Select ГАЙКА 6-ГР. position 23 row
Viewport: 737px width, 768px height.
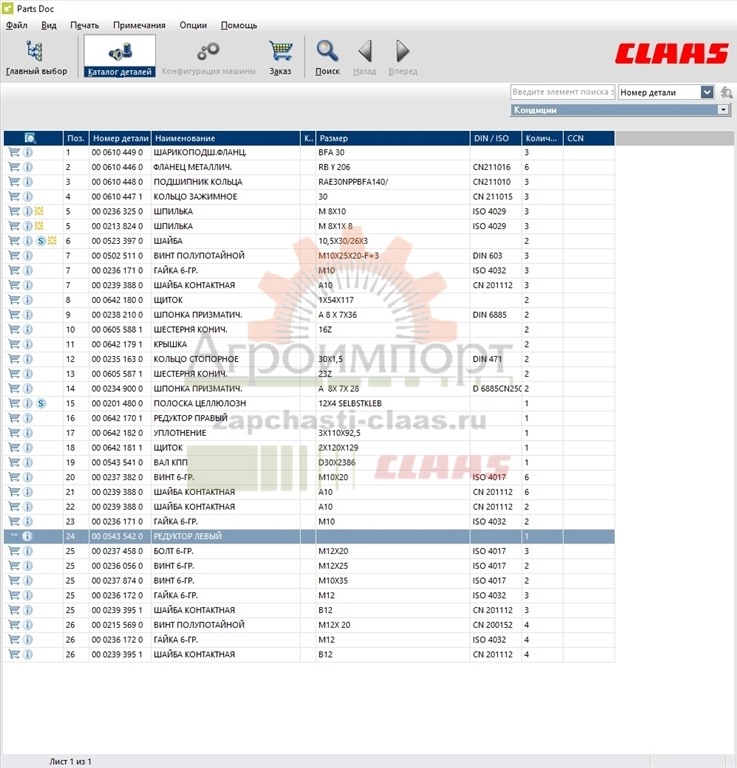[309, 521]
